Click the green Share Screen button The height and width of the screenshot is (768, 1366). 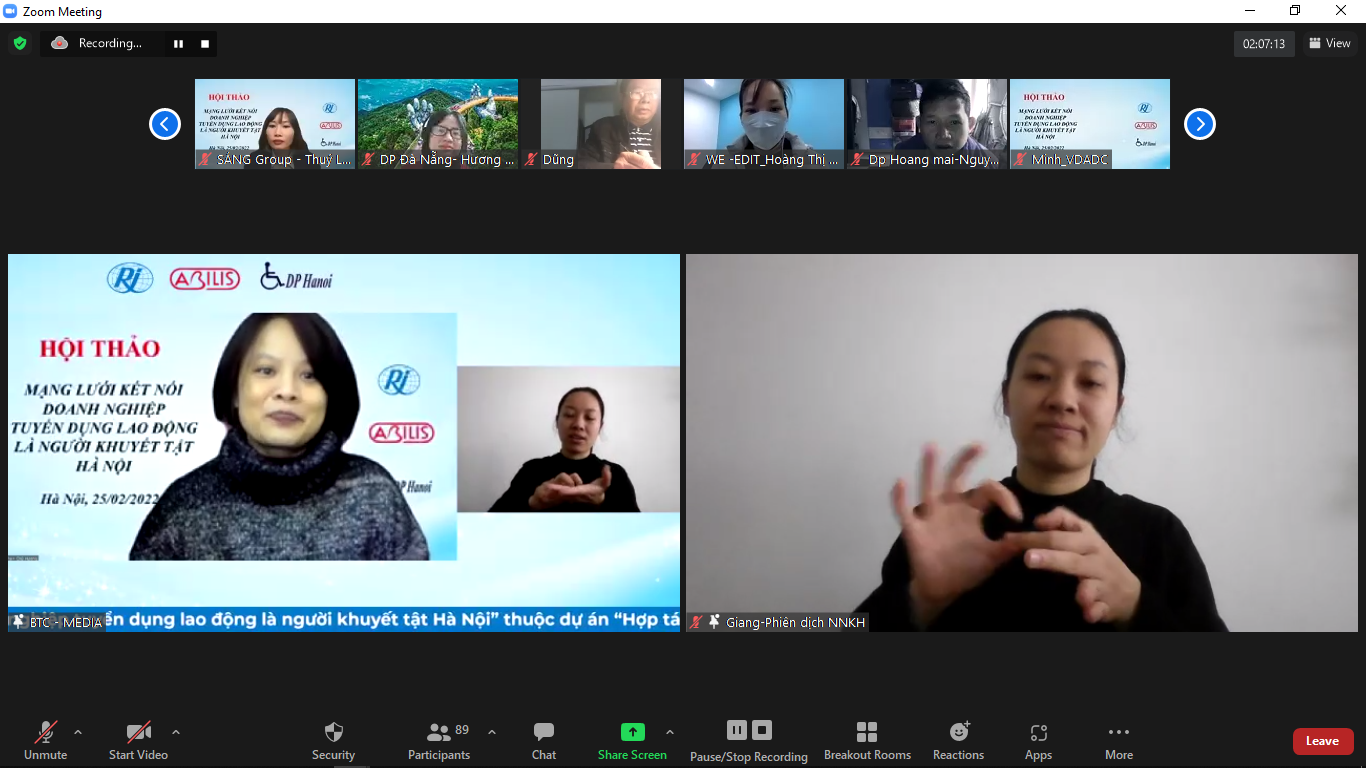632,741
